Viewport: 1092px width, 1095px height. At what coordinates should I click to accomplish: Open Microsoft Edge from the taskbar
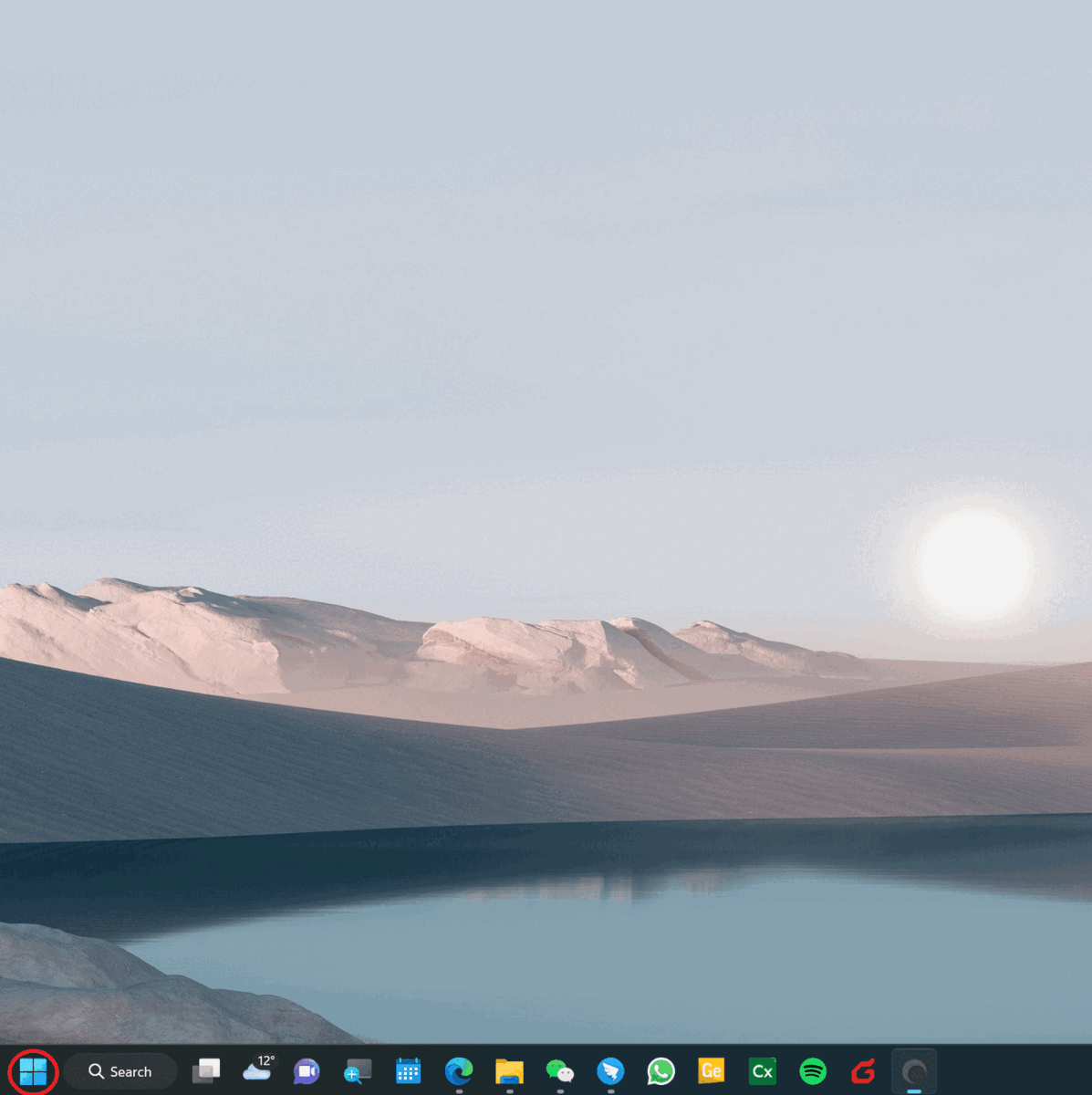(457, 1071)
